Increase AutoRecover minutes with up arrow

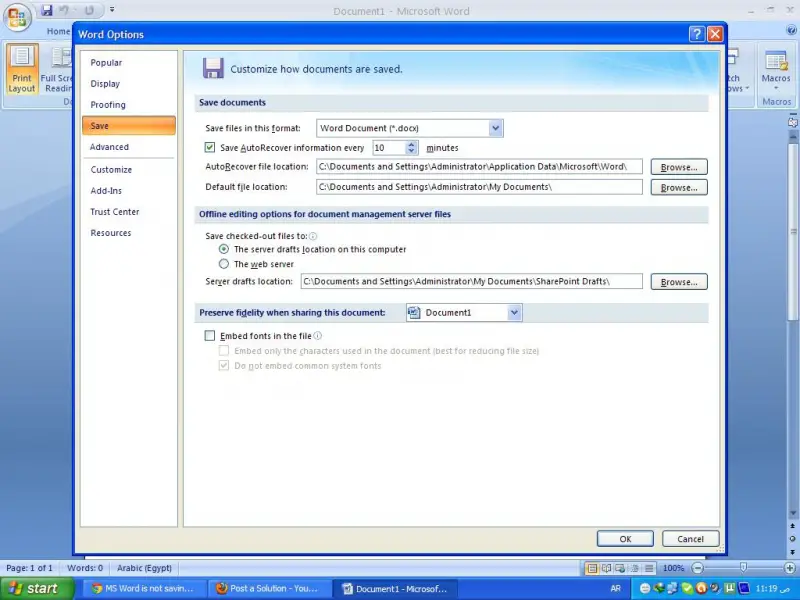pos(411,144)
